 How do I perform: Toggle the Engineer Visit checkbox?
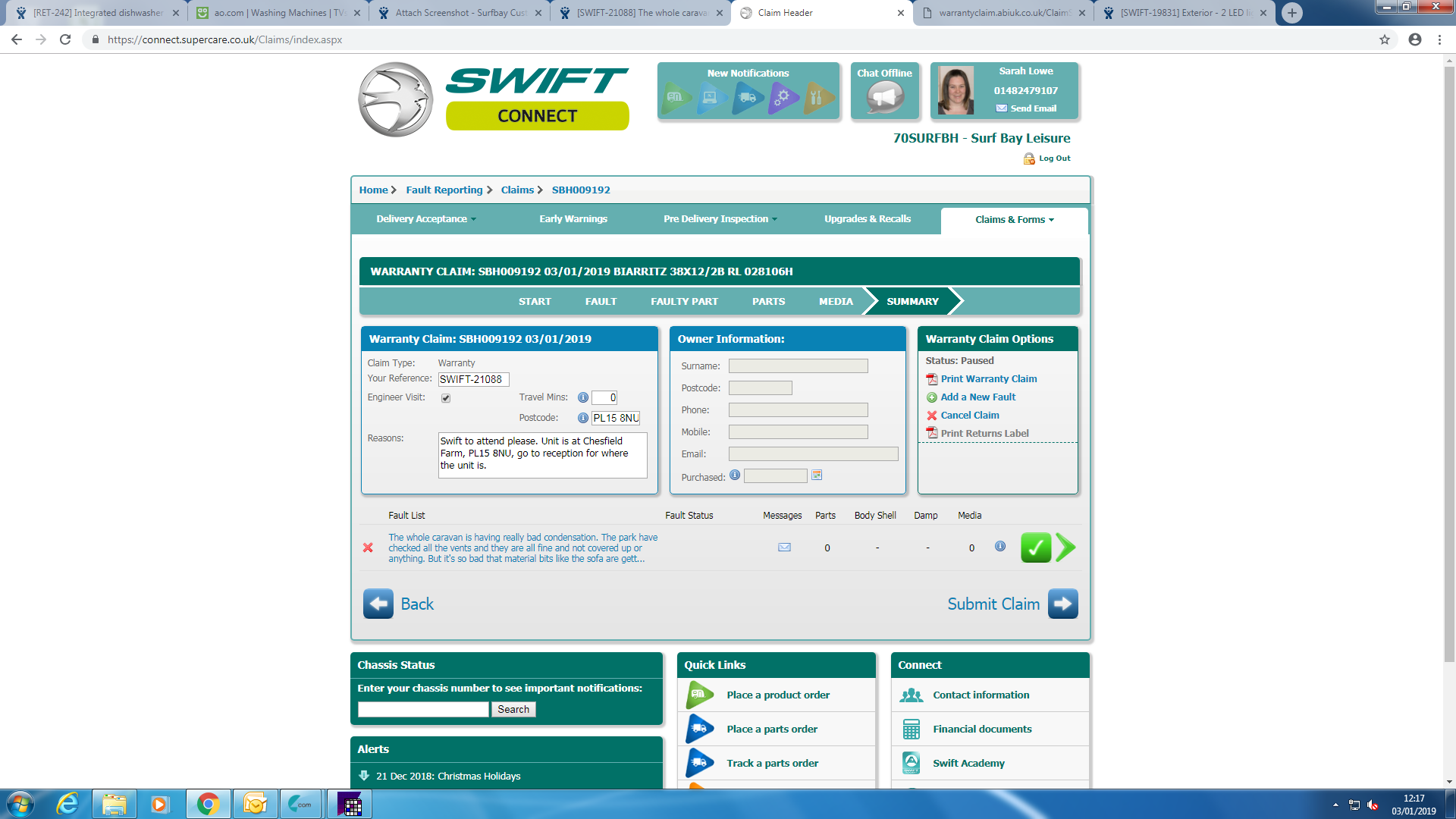(446, 398)
